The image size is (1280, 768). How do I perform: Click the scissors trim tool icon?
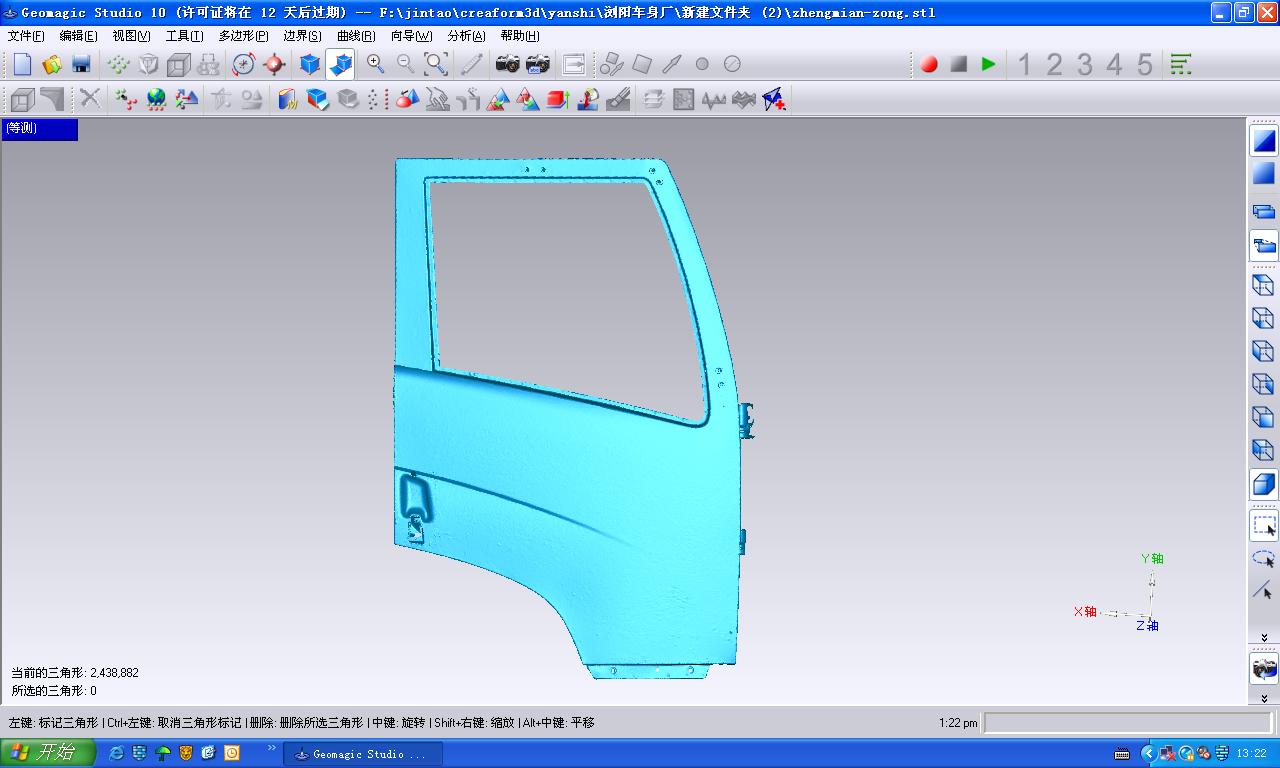tap(90, 99)
